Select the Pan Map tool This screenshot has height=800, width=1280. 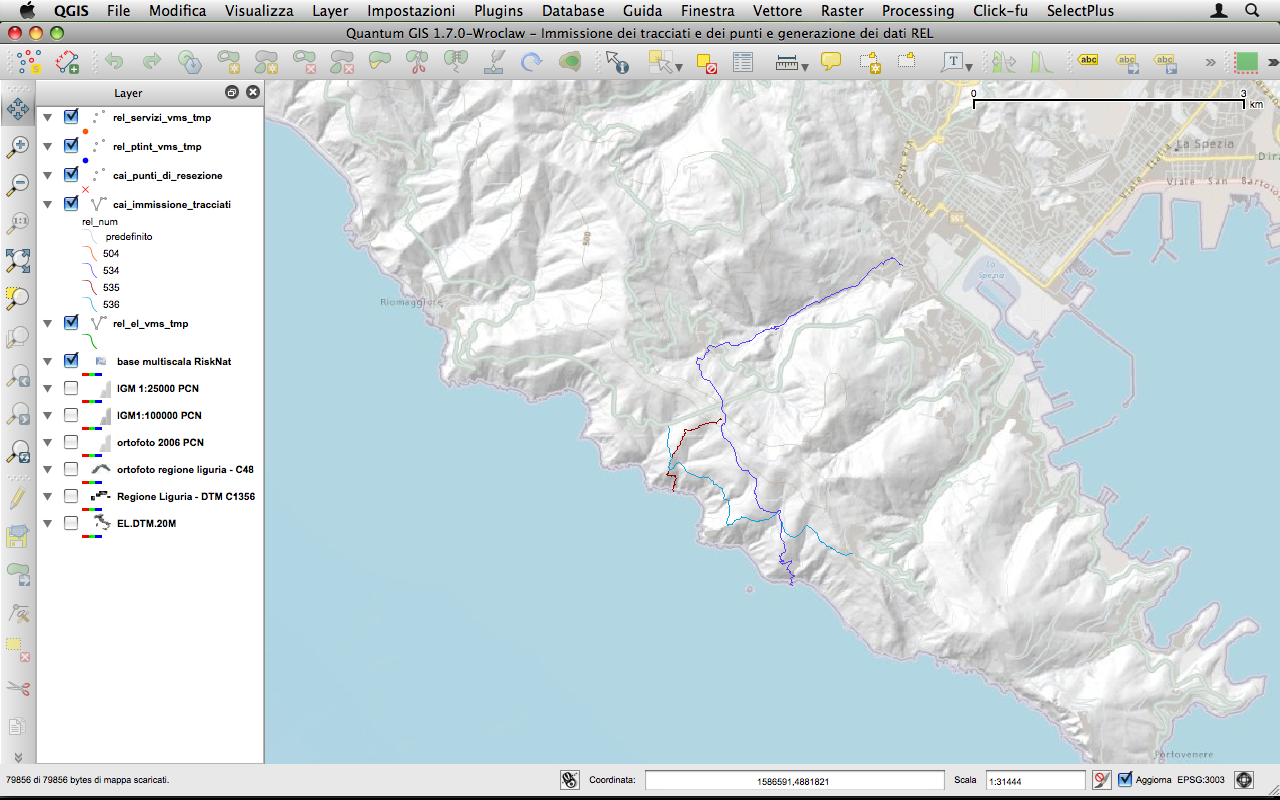17,108
